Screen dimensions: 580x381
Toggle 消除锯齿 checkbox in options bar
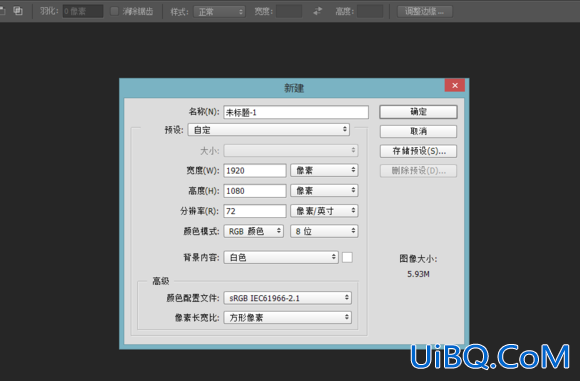pos(115,11)
